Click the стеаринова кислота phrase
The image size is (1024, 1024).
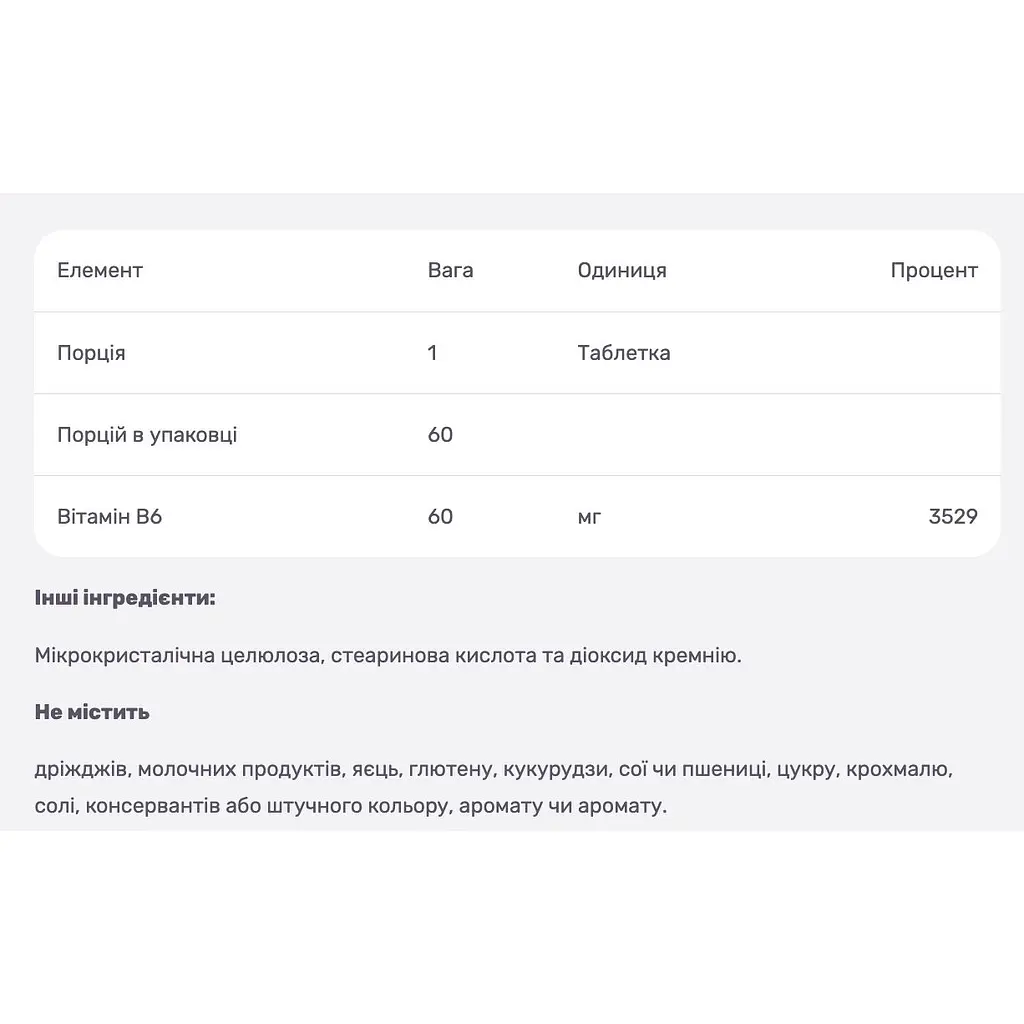(434, 655)
